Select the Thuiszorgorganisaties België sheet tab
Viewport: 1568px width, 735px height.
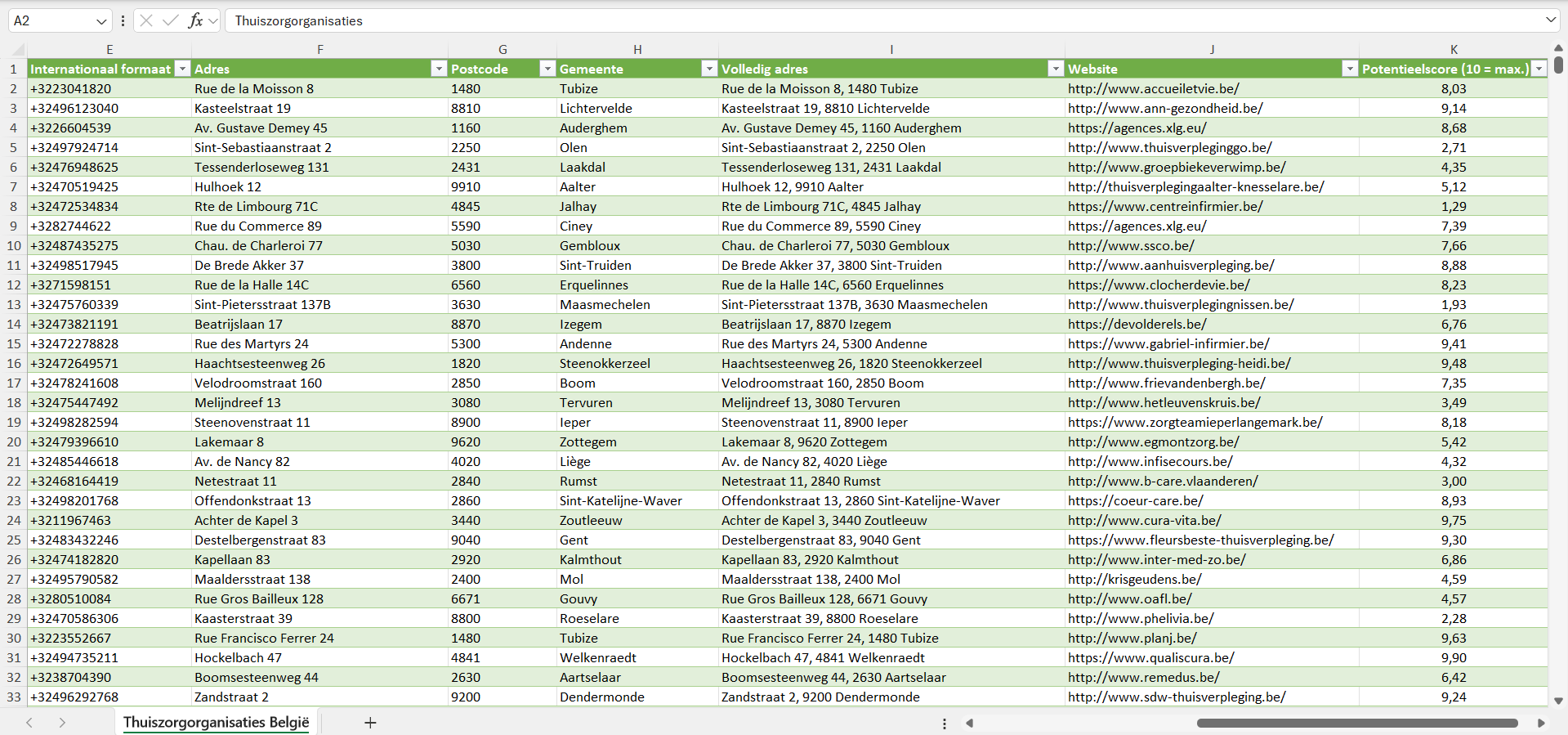pyautogui.click(x=216, y=723)
